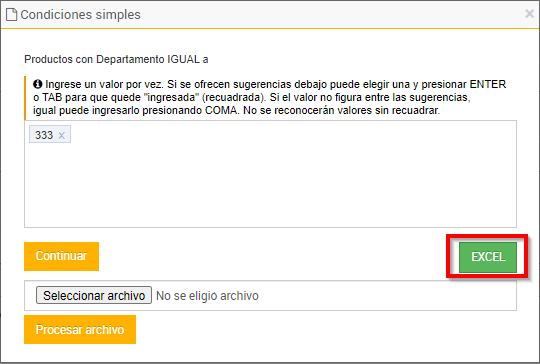Screen dimensions: 540x364
Task: Export using the green EXCEL button
Action: [x=488, y=257]
